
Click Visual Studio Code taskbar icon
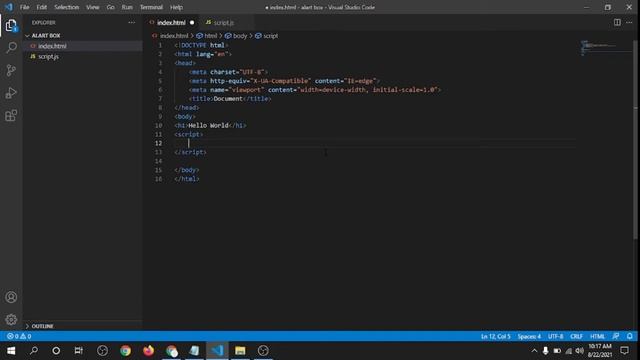click(217, 351)
